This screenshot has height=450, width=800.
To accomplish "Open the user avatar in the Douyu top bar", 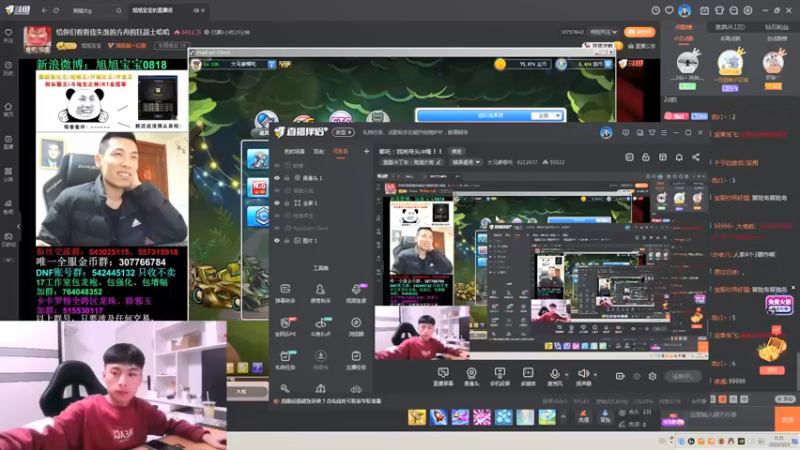I will point(685,10).
